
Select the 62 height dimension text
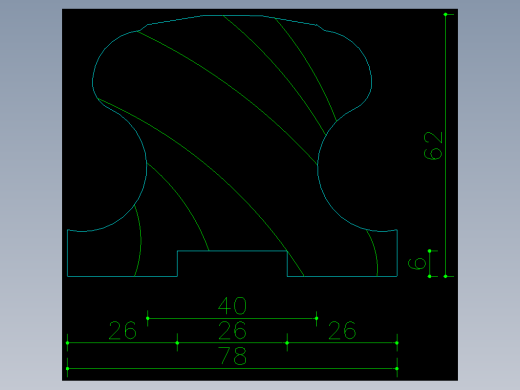click(x=433, y=146)
